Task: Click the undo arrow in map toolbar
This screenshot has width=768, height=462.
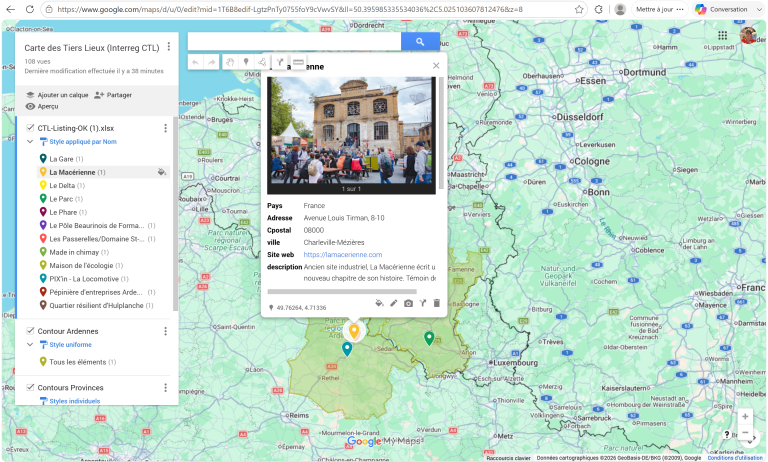Action: click(195, 62)
